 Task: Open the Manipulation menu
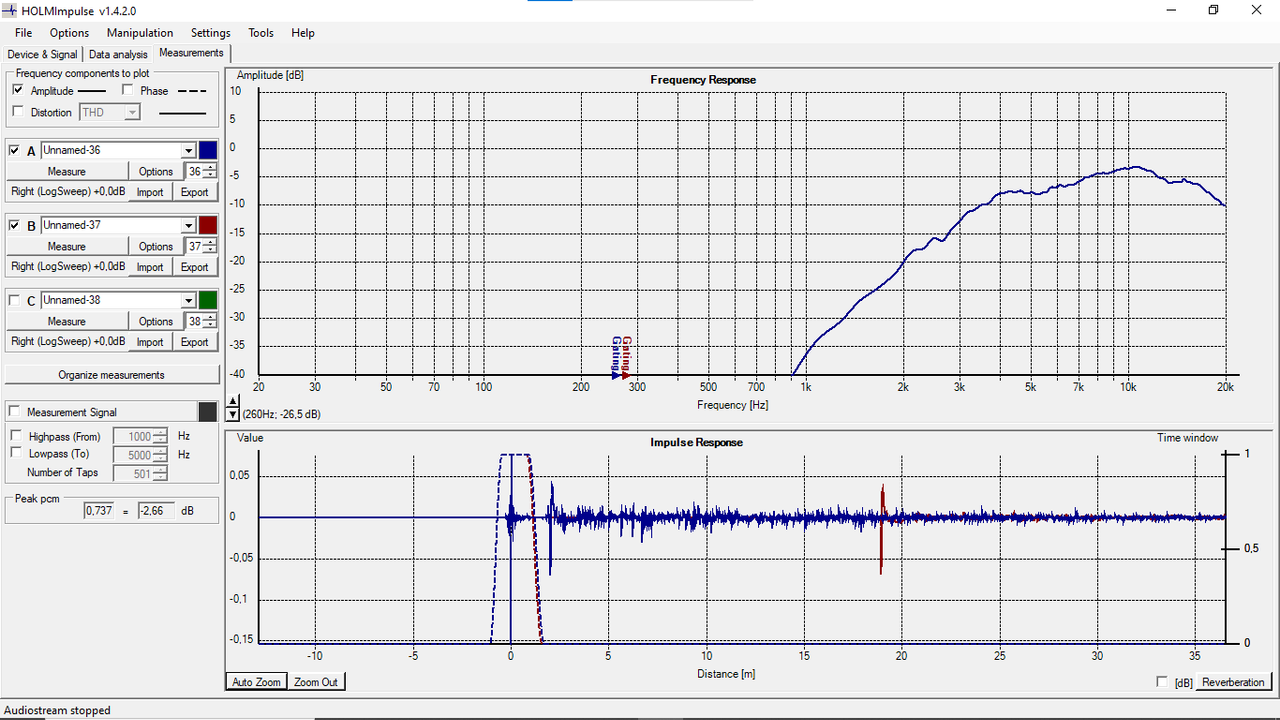[140, 33]
